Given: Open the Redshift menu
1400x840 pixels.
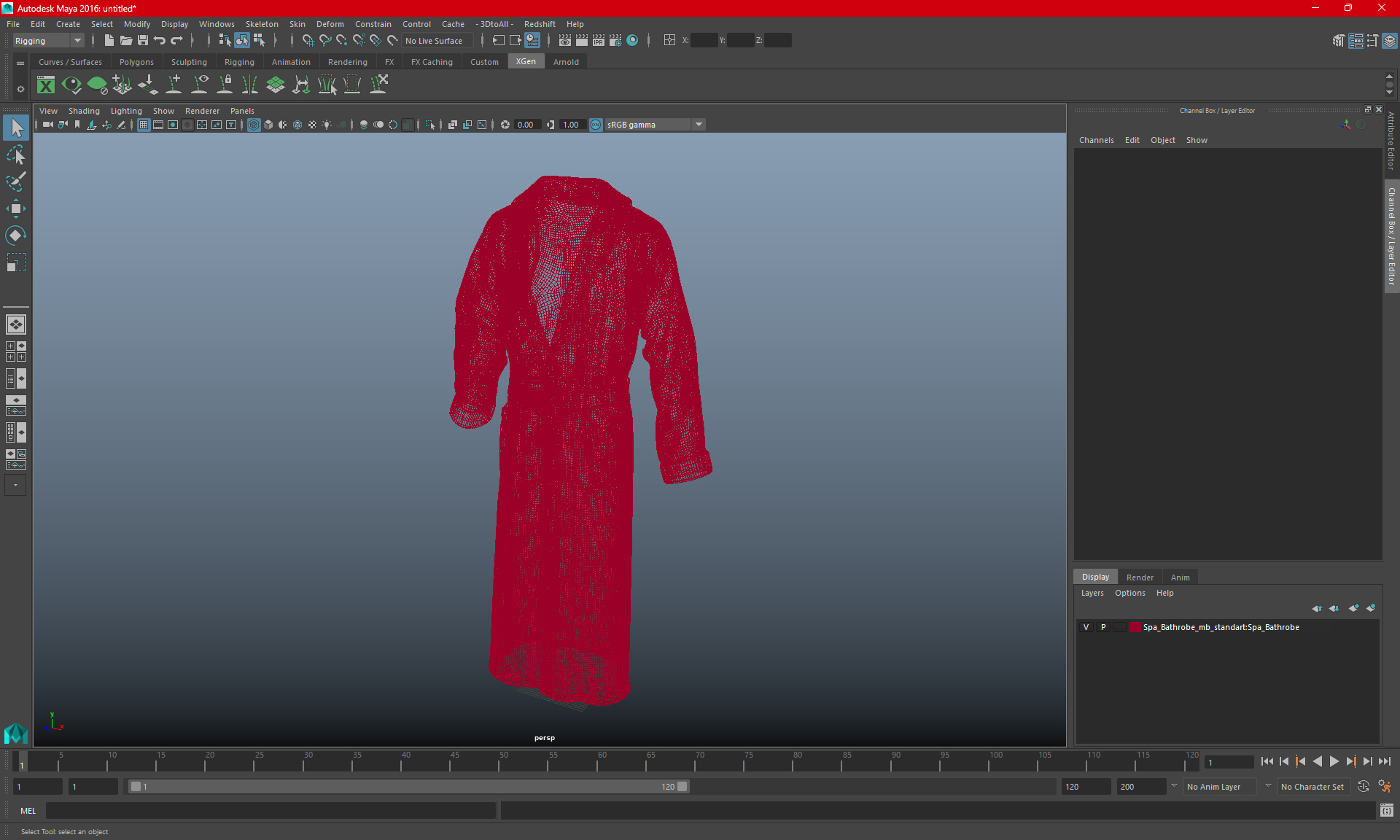Looking at the screenshot, I should coord(540,24).
